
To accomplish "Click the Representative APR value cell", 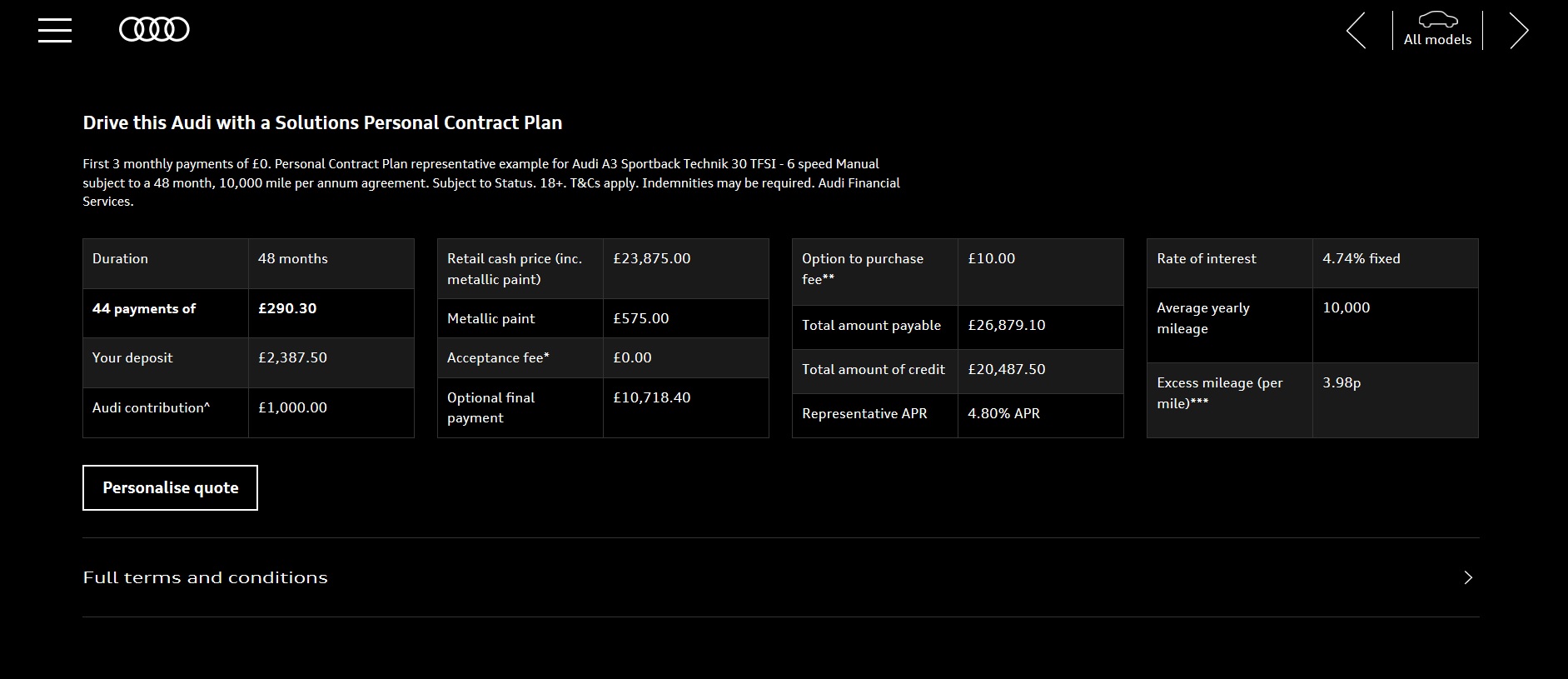I will pyautogui.click(x=1004, y=413).
